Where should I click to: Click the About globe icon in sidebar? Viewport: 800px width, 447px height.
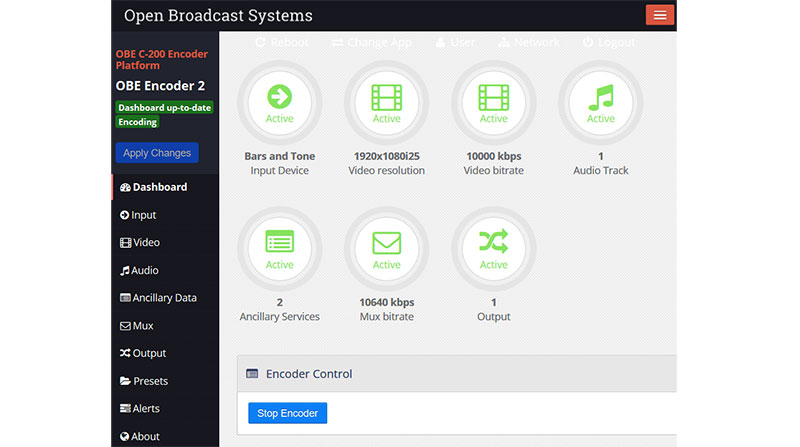(124, 436)
